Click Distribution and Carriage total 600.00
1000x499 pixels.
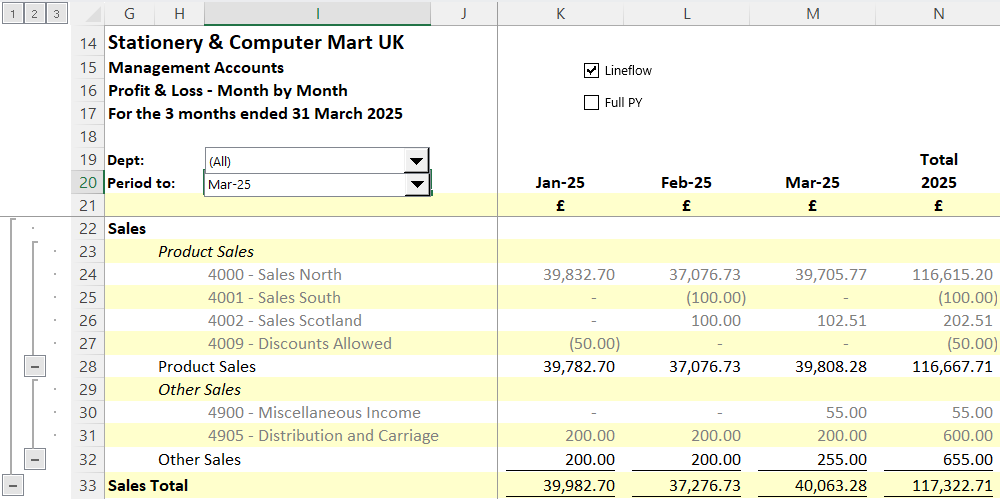click(x=968, y=436)
